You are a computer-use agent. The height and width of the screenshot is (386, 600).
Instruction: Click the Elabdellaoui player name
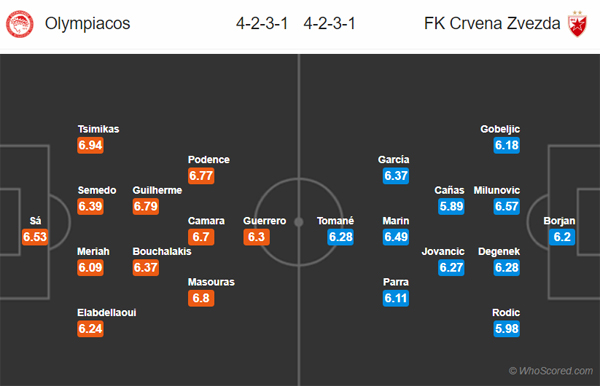107,313
